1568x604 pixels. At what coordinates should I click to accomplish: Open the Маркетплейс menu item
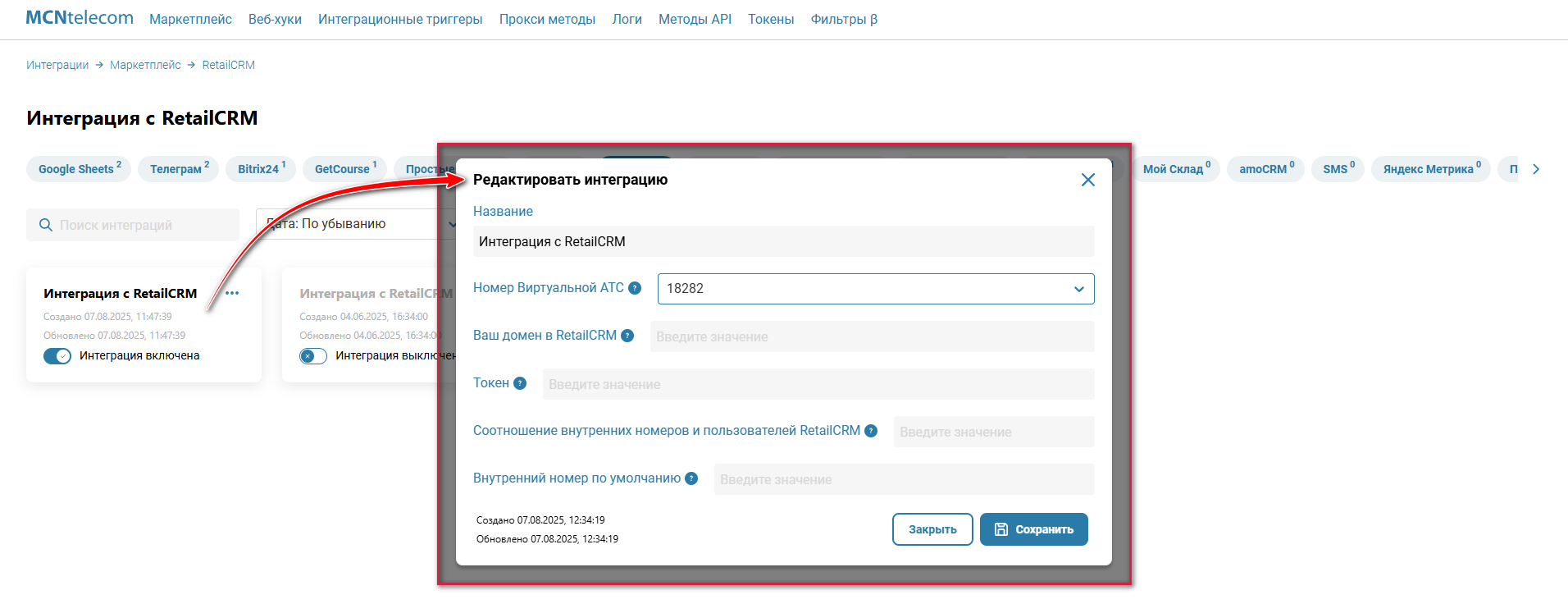(x=190, y=19)
